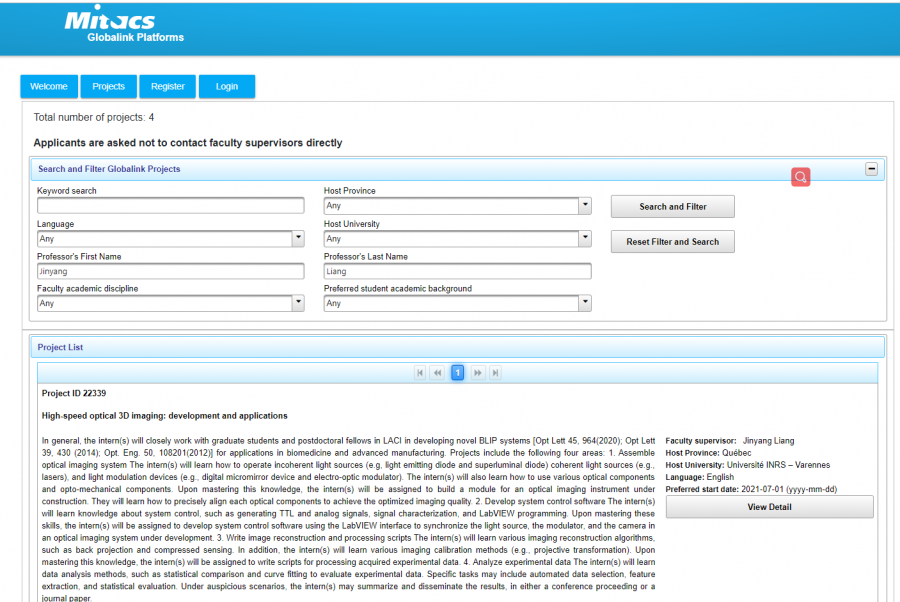Go to first page of project list

point(421,373)
